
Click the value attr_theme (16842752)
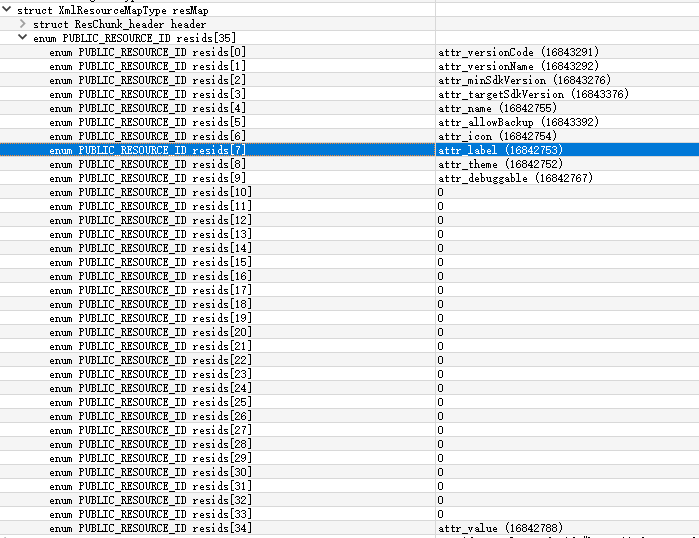click(x=500, y=164)
